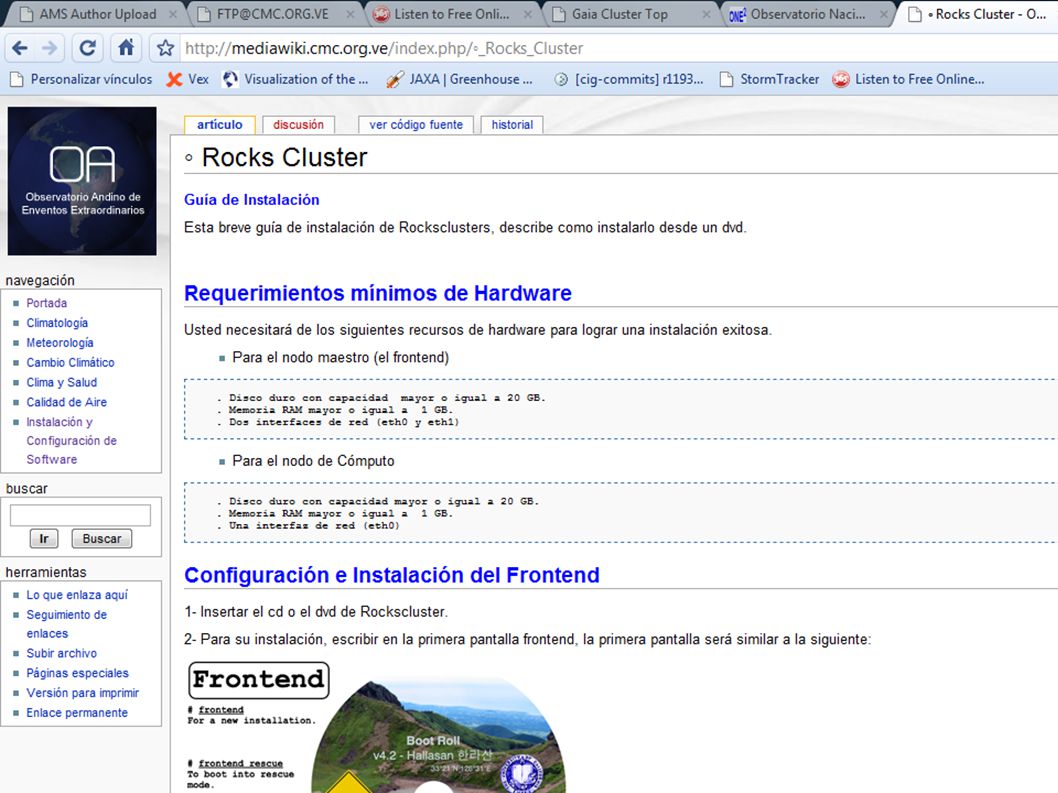Switch to the Listen to Free Onli... tab
This screenshot has width=1058, height=793.
tap(452, 14)
